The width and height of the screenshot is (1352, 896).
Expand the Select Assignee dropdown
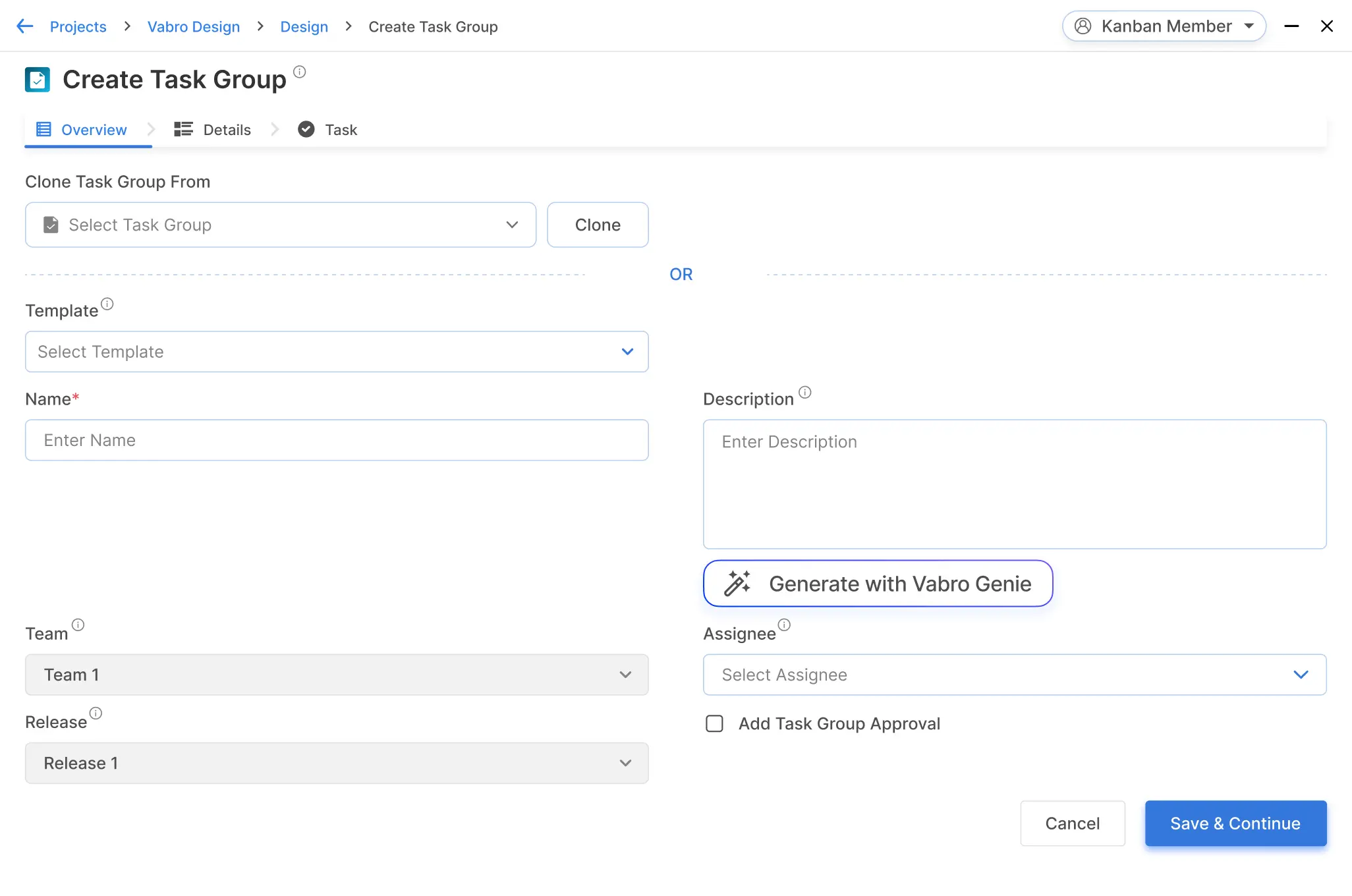tap(1014, 674)
